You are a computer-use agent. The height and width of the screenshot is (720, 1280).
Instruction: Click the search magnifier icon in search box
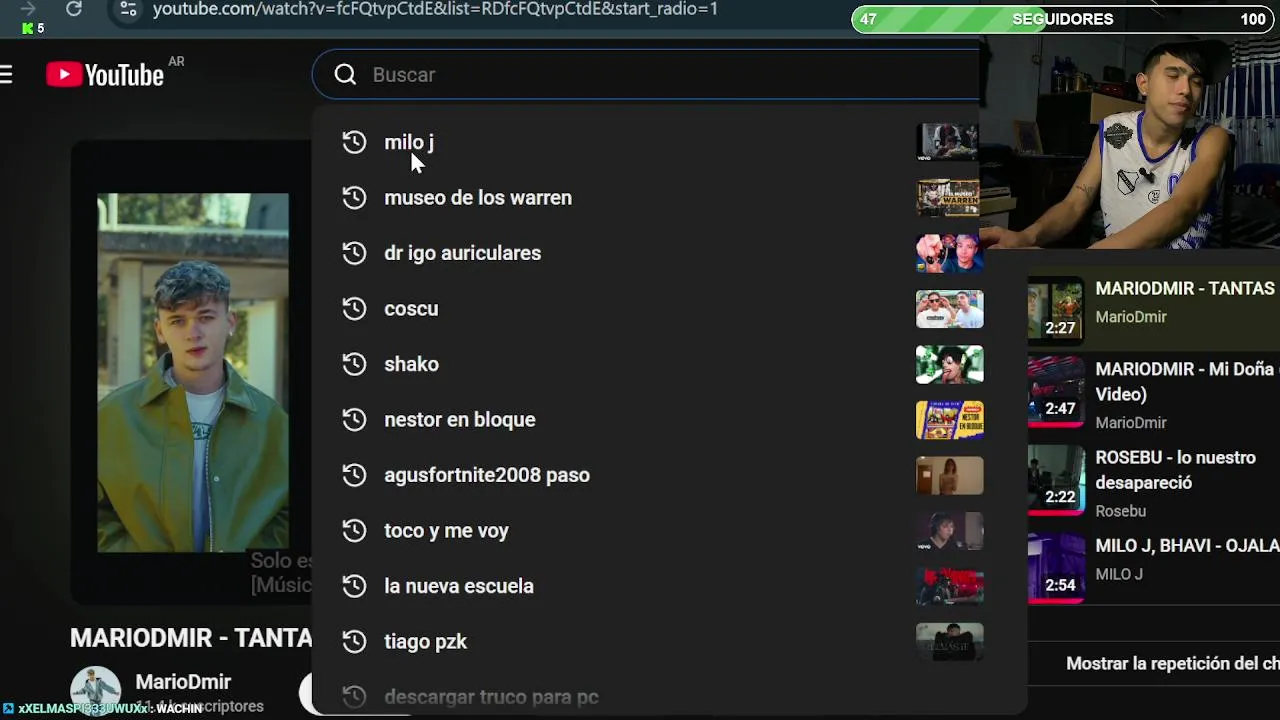[345, 75]
